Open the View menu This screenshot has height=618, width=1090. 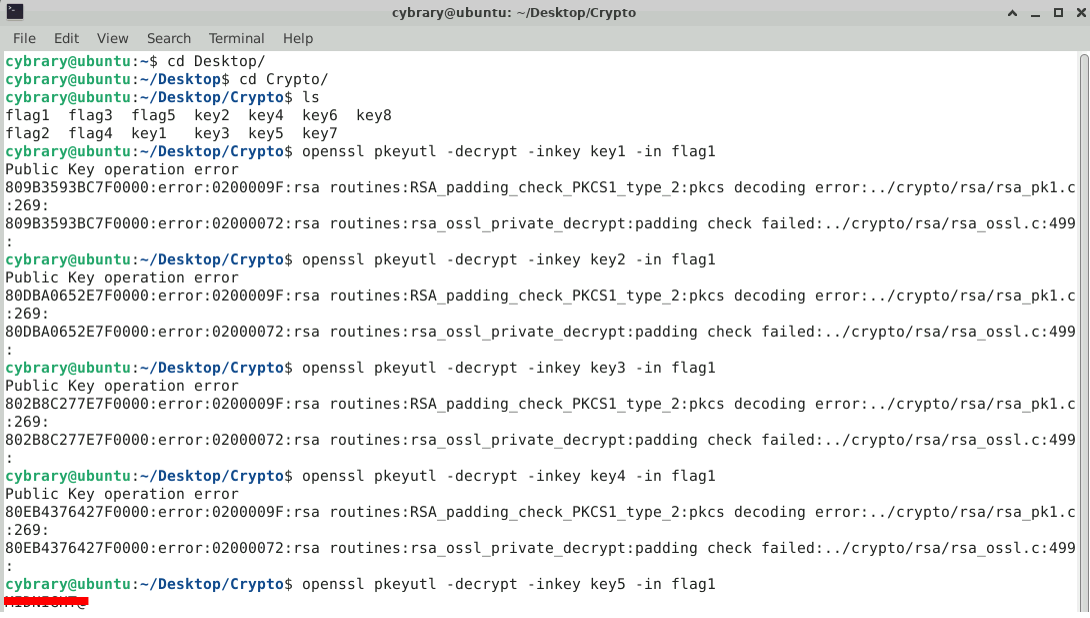(x=112, y=38)
